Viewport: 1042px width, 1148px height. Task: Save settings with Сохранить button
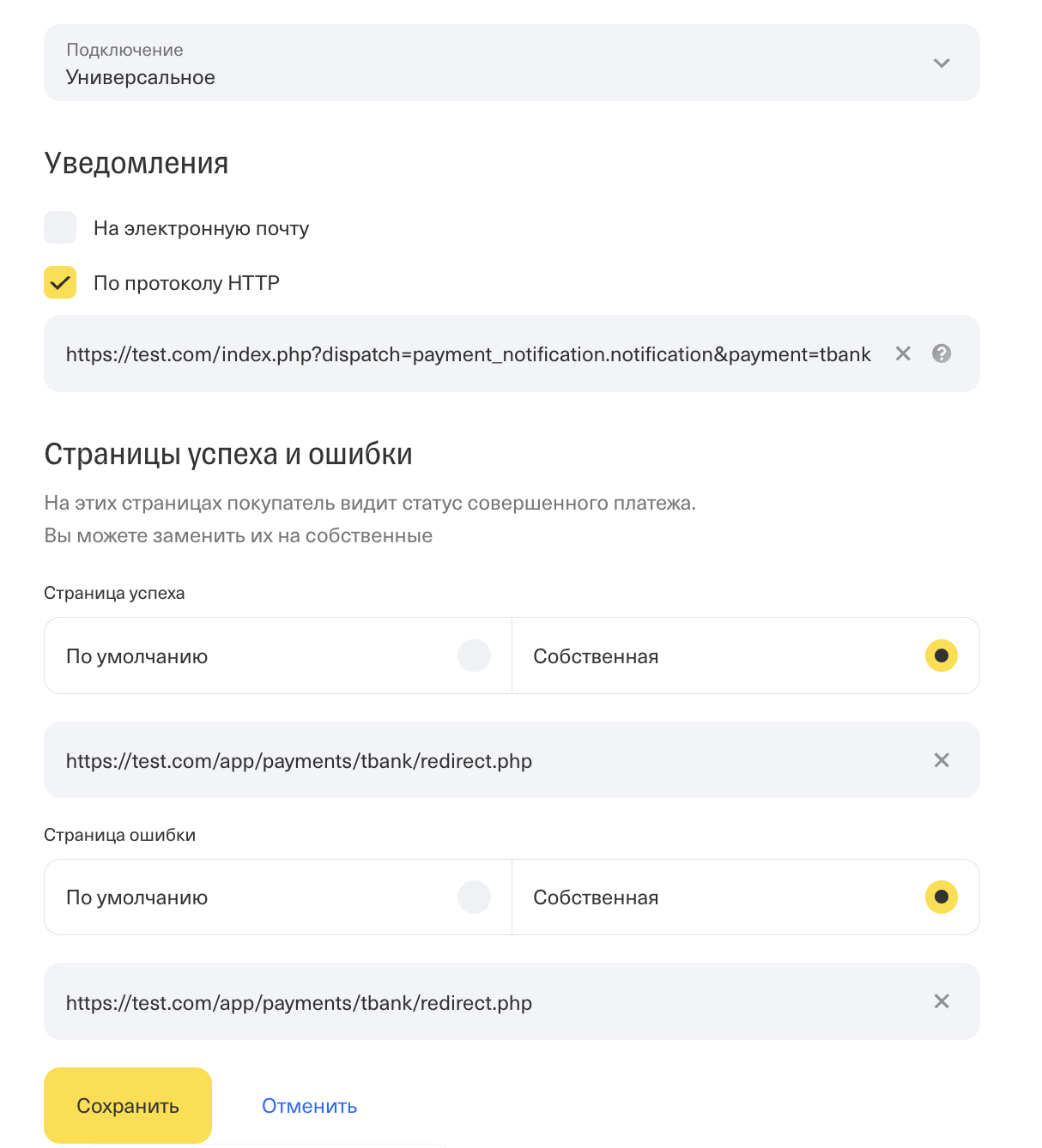(x=128, y=1105)
